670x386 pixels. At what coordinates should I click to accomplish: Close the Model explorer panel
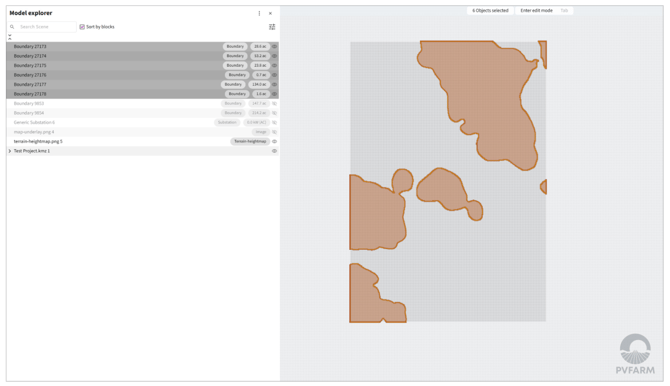click(x=270, y=13)
